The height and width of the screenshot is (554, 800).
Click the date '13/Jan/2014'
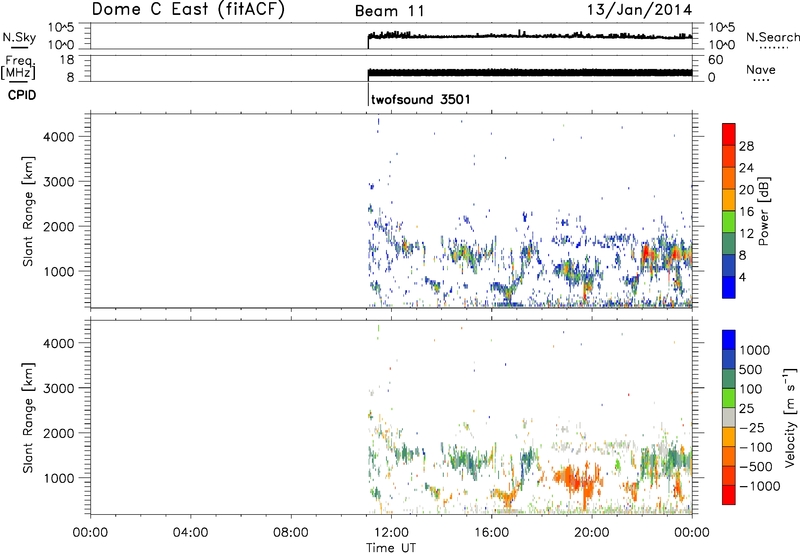pos(639,10)
